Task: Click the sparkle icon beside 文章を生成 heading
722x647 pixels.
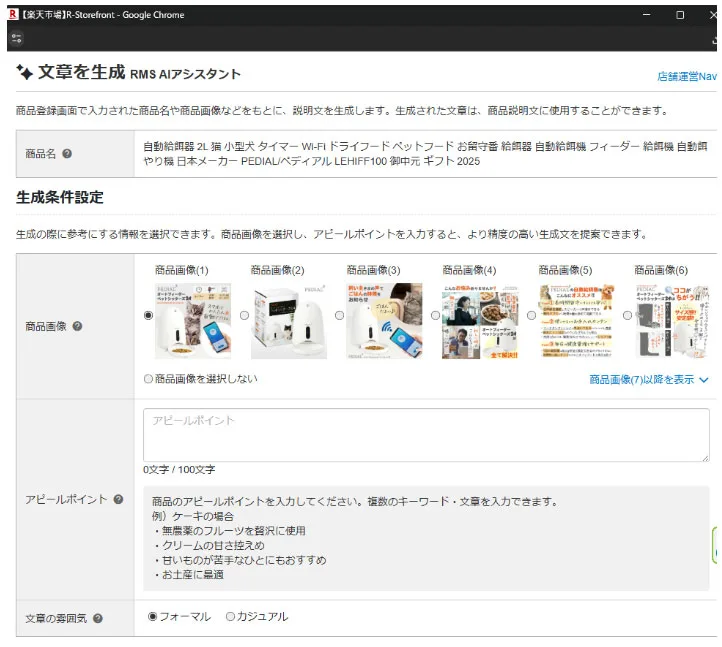Action: [x=25, y=73]
